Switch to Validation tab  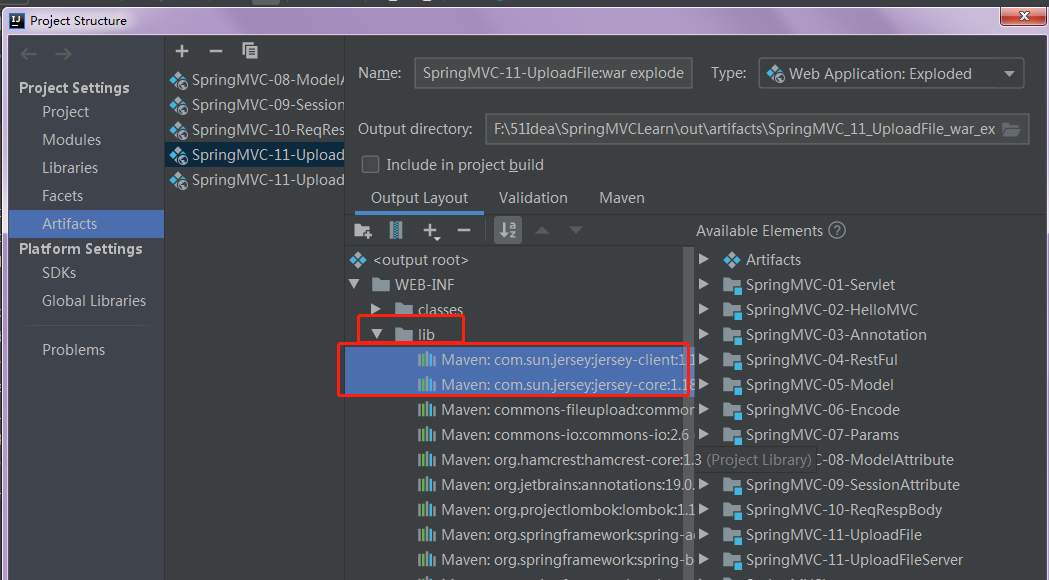point(533,198)
